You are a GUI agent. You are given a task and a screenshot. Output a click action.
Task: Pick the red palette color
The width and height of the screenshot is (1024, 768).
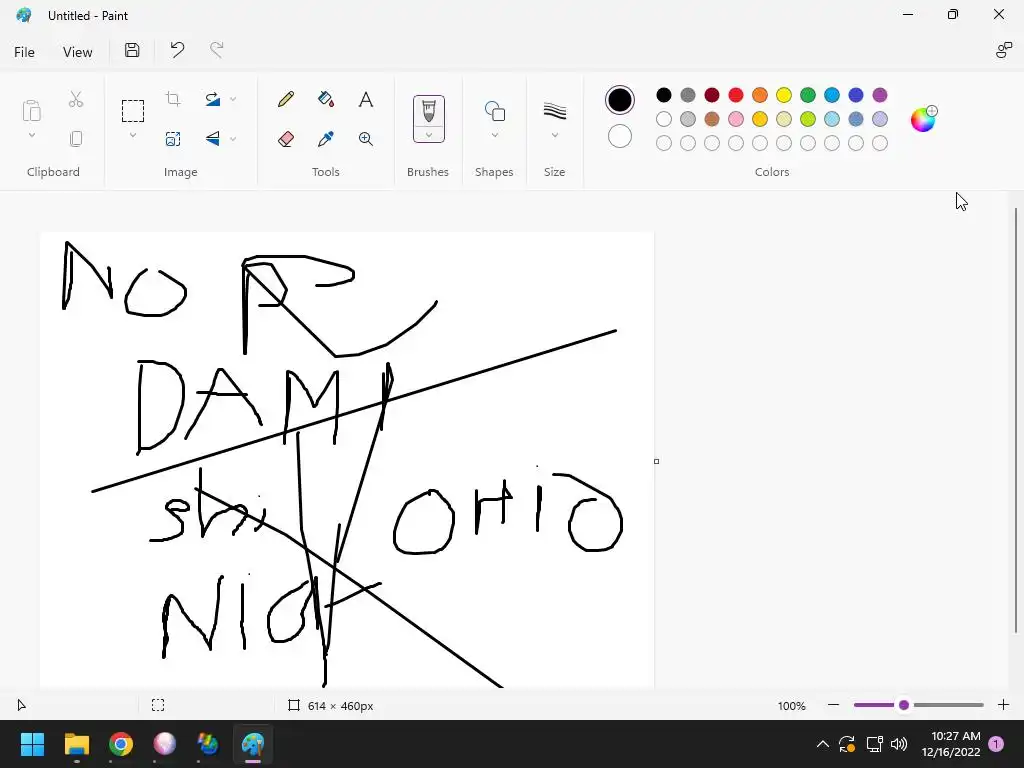[736, 95]
